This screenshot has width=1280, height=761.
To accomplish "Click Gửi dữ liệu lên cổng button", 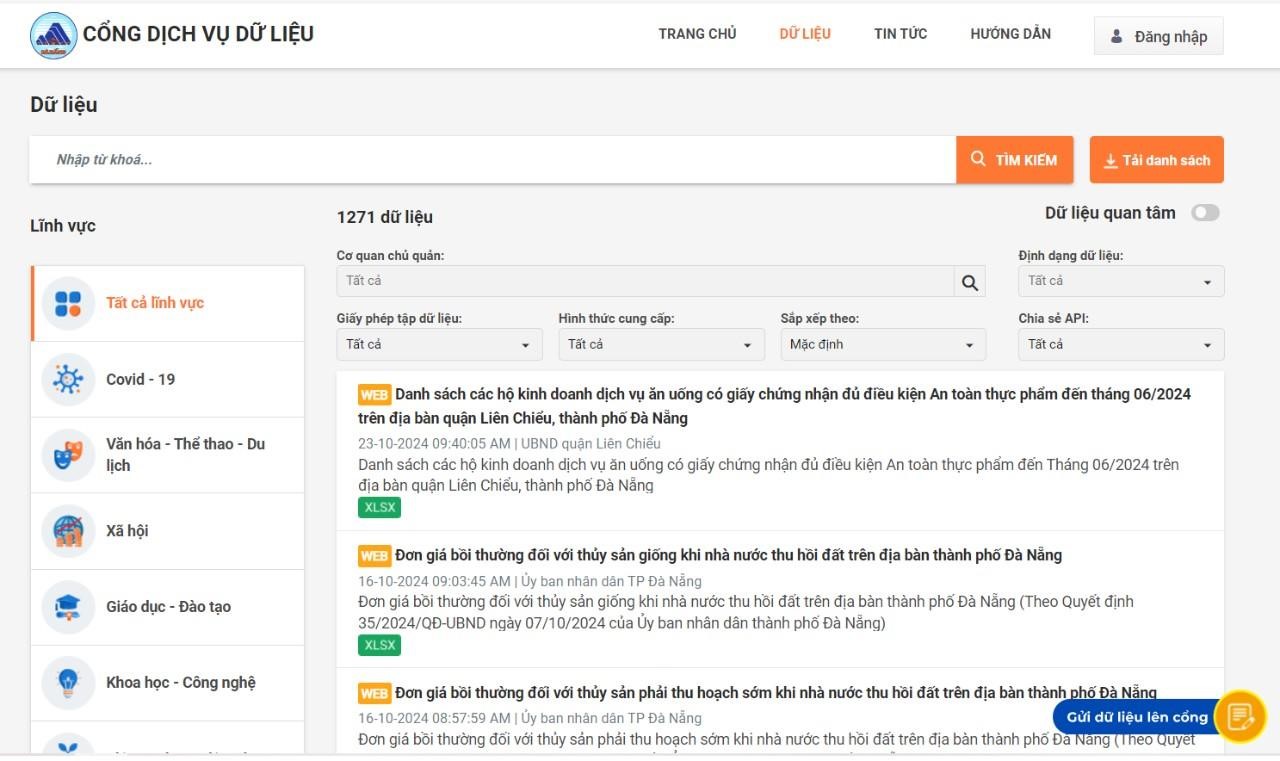I will 1138,717.
